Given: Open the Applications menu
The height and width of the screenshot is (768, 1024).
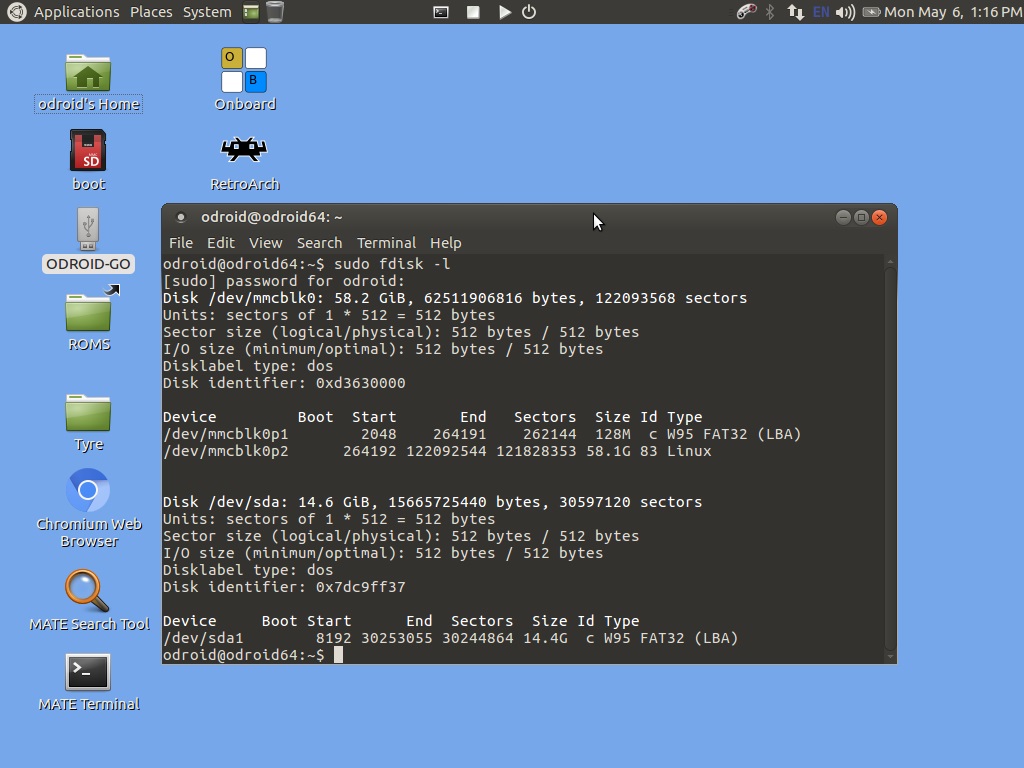Looking at the screenshot, I should tap(76, 12).
